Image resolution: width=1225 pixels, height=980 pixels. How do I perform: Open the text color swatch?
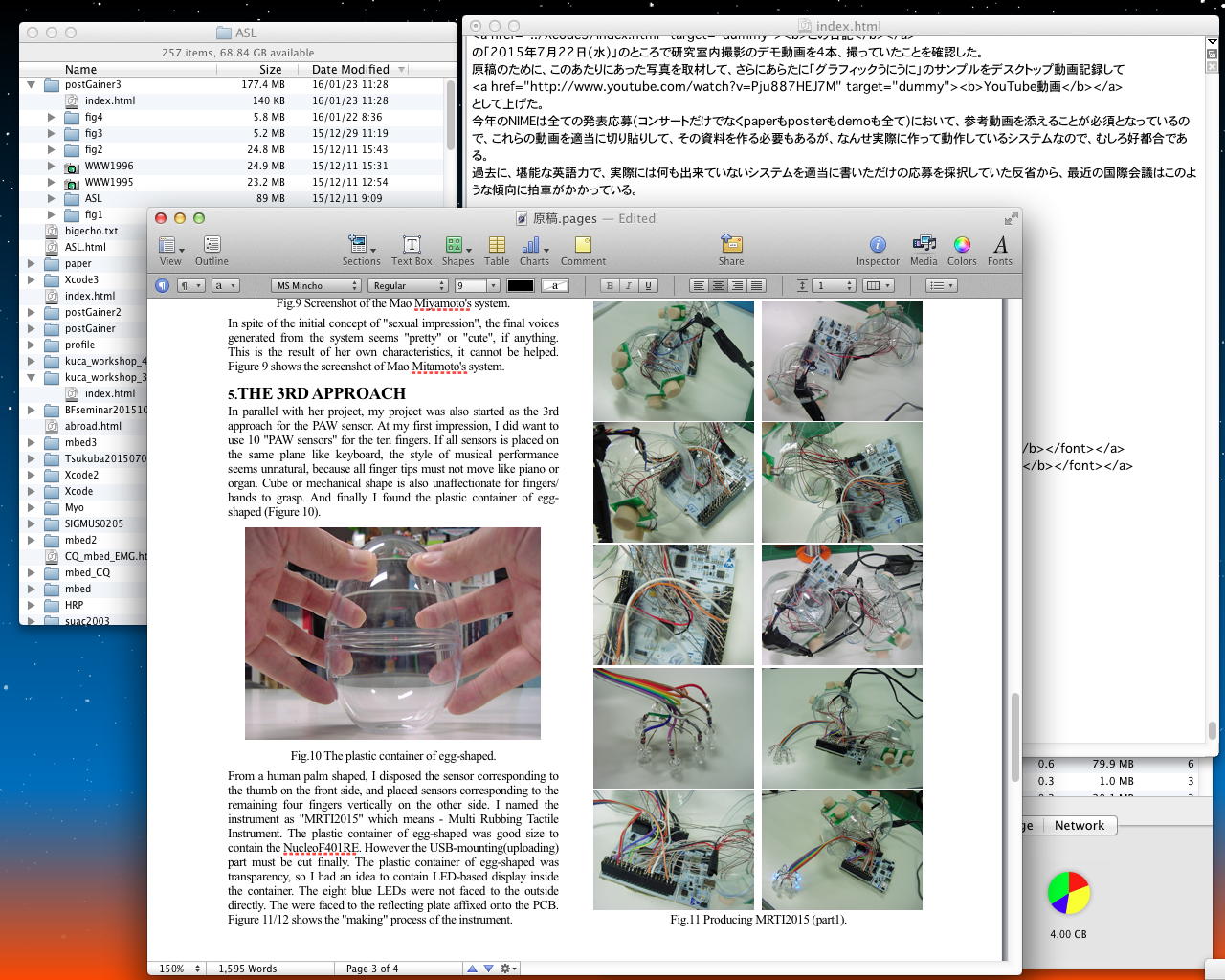(521, 285)
